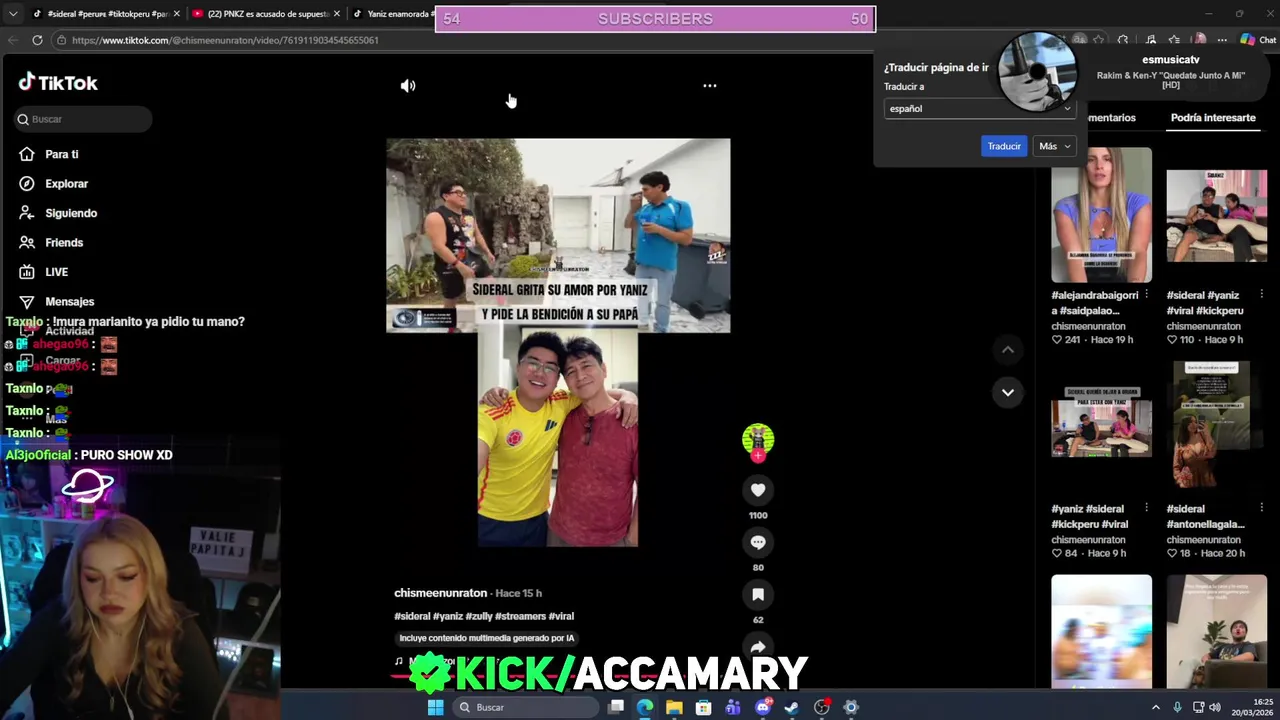Open volume control in system tray
1280x720 pixels.
1215,707
